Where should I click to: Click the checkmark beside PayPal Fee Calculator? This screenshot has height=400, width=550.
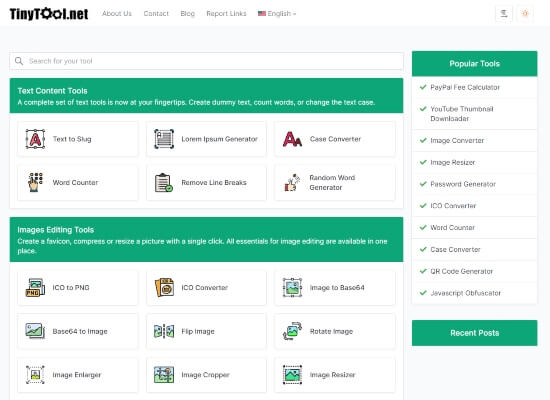(x=423, y=87)
